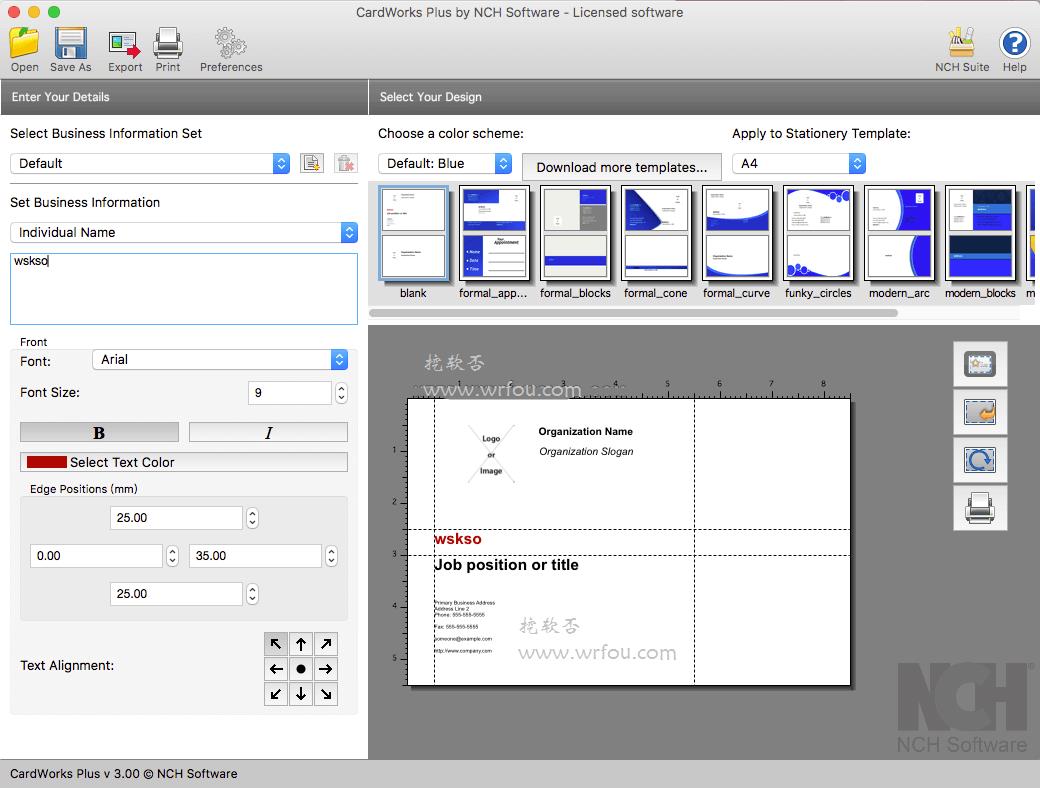Image resolution: width=1040 pixels, height=788 pixels.
Task: Align text to top center arrow
Action: click(x=301, y=644)
